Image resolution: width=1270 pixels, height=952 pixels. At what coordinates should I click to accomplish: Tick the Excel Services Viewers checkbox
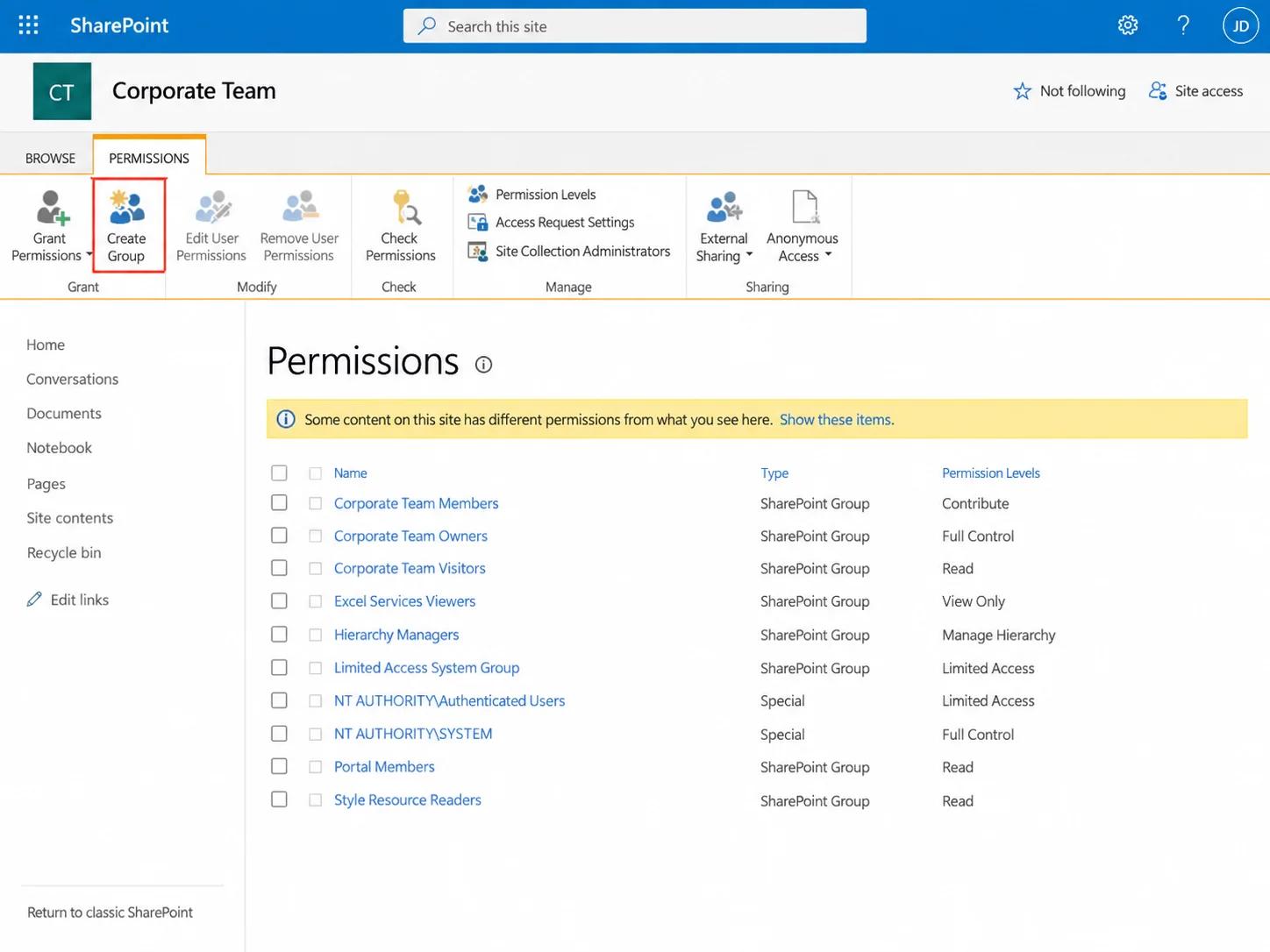[279, 601]
